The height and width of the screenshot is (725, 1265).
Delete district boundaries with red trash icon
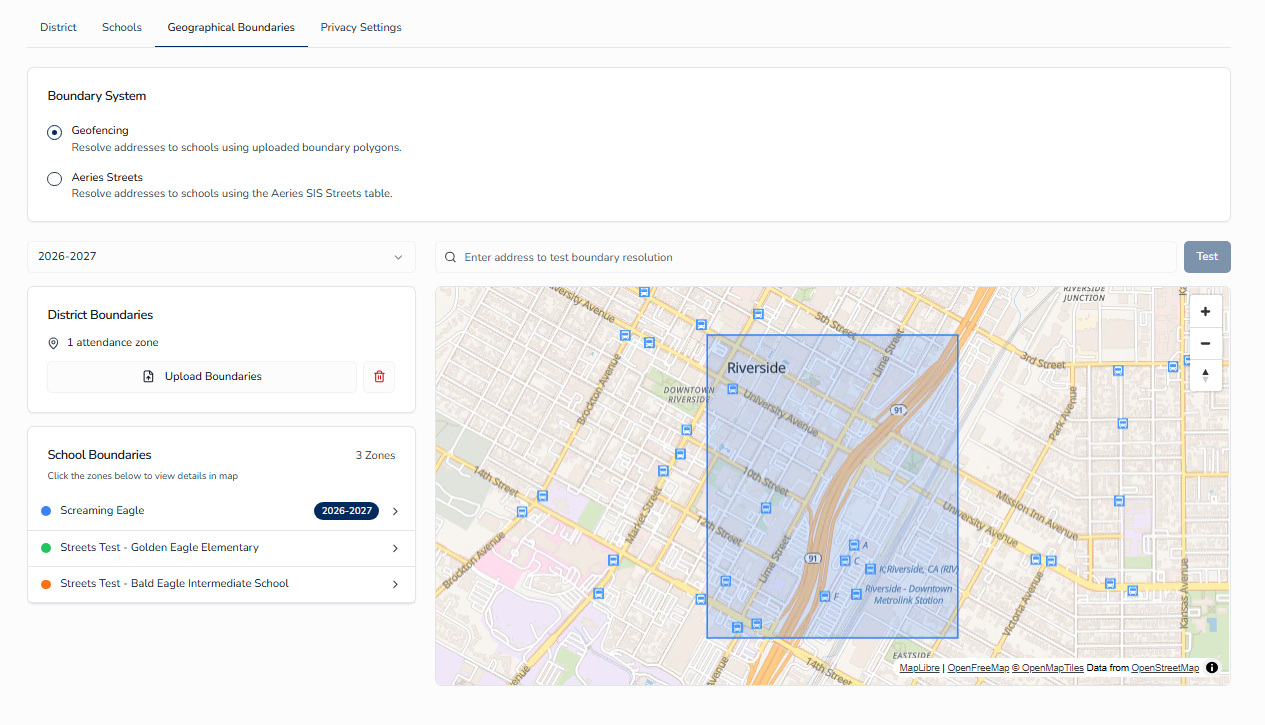379,377
